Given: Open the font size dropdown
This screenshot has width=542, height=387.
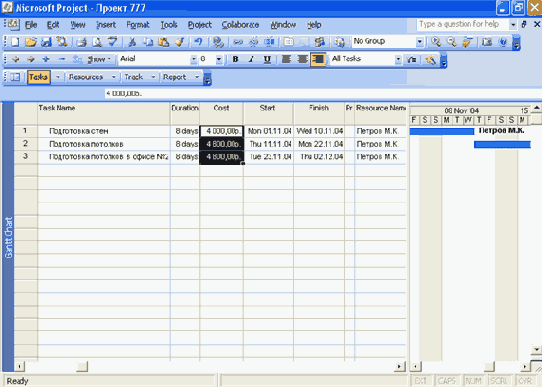Looking at the screenshot, I should point(219,59).
